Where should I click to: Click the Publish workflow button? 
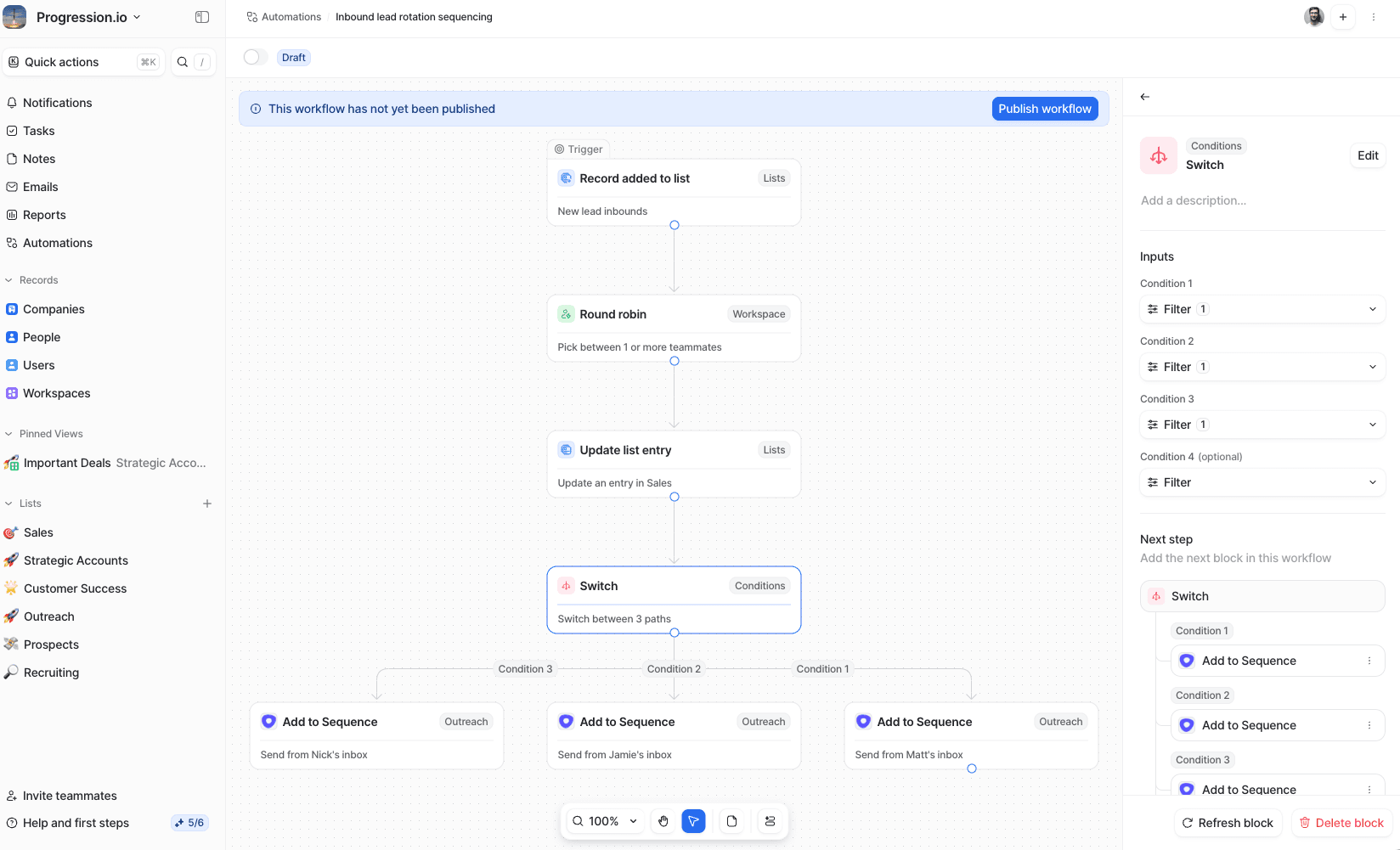1044,109
